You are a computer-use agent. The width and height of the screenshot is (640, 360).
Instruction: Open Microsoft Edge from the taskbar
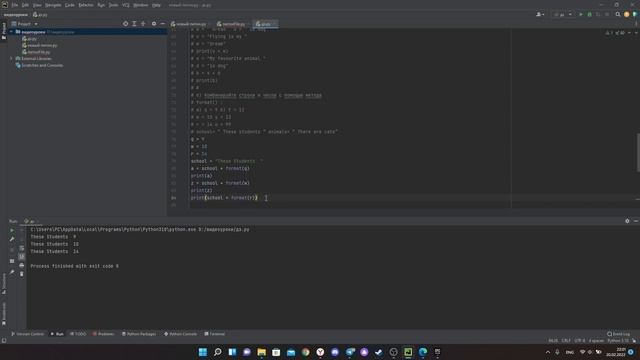(423, 352)
